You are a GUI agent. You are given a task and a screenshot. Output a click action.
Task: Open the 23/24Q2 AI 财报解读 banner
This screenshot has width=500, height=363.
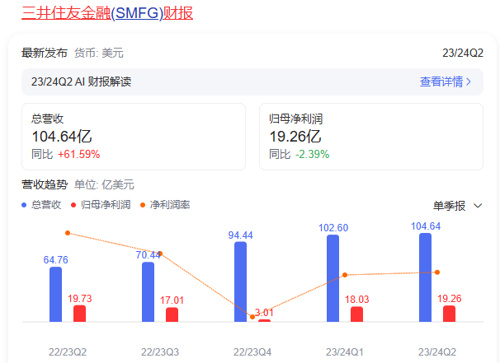(252, 82)
